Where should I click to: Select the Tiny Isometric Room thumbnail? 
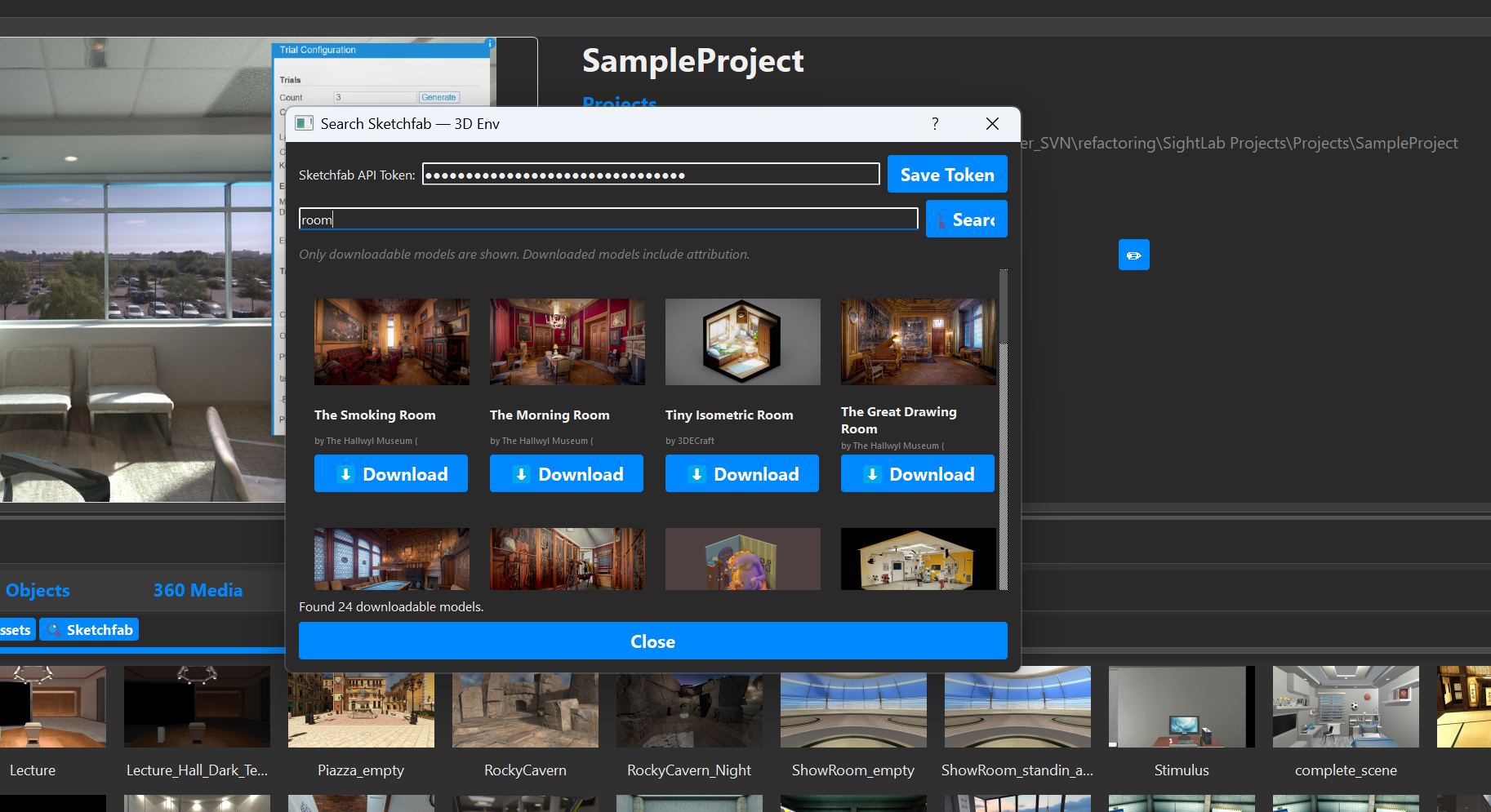742,342
